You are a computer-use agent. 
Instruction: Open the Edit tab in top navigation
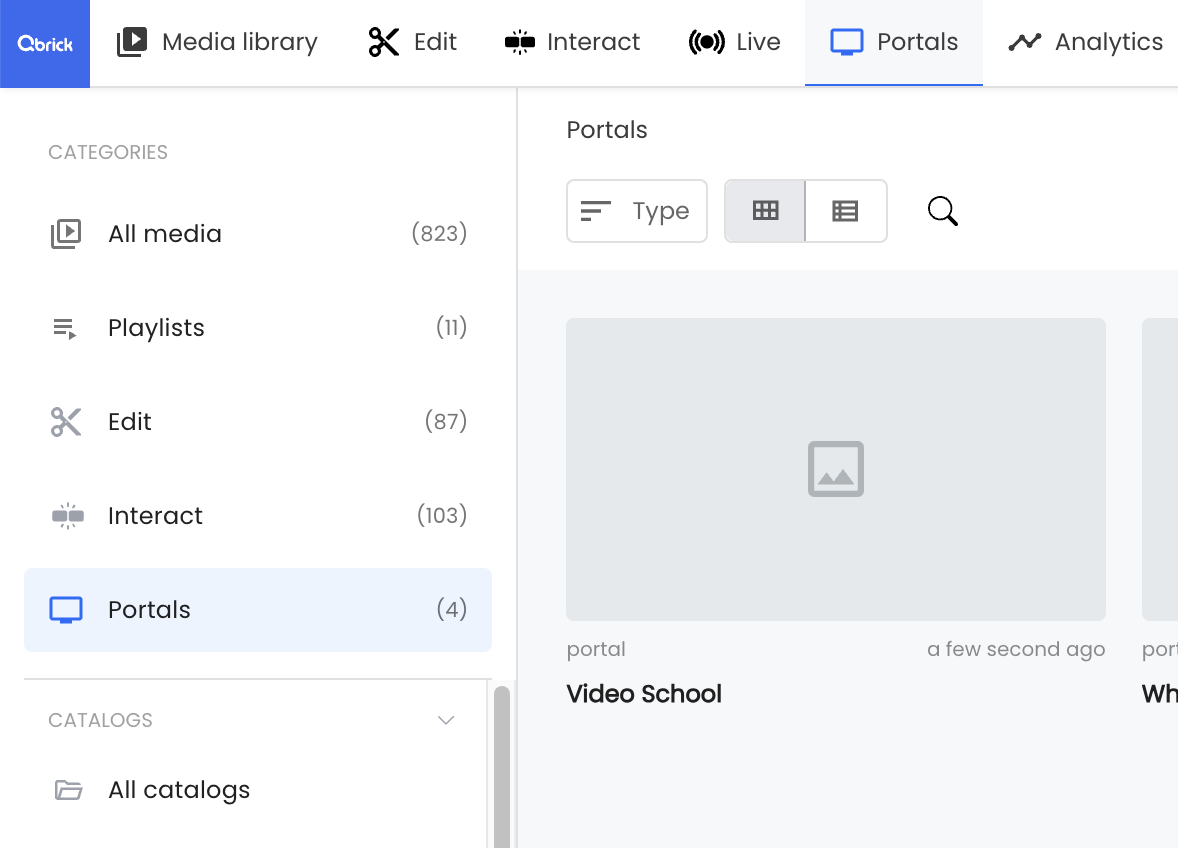(x=412, y=42)
